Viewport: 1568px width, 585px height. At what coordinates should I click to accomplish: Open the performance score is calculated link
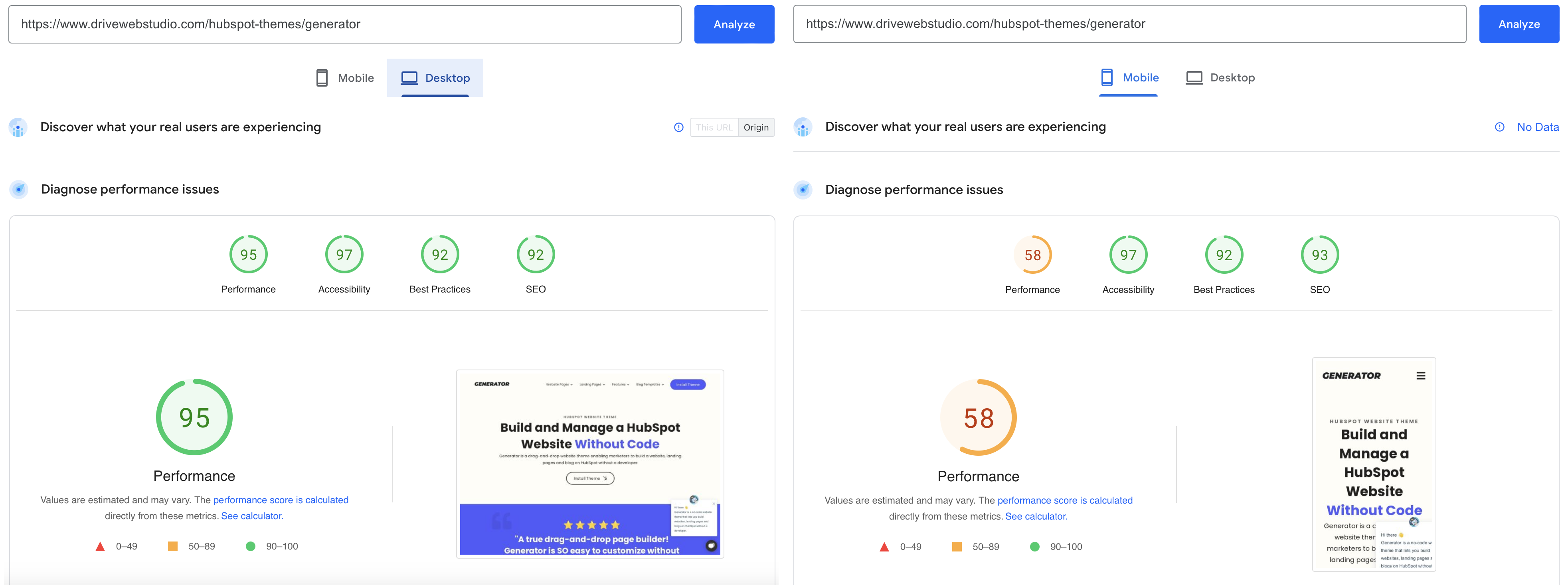click(x=281, y=500)
